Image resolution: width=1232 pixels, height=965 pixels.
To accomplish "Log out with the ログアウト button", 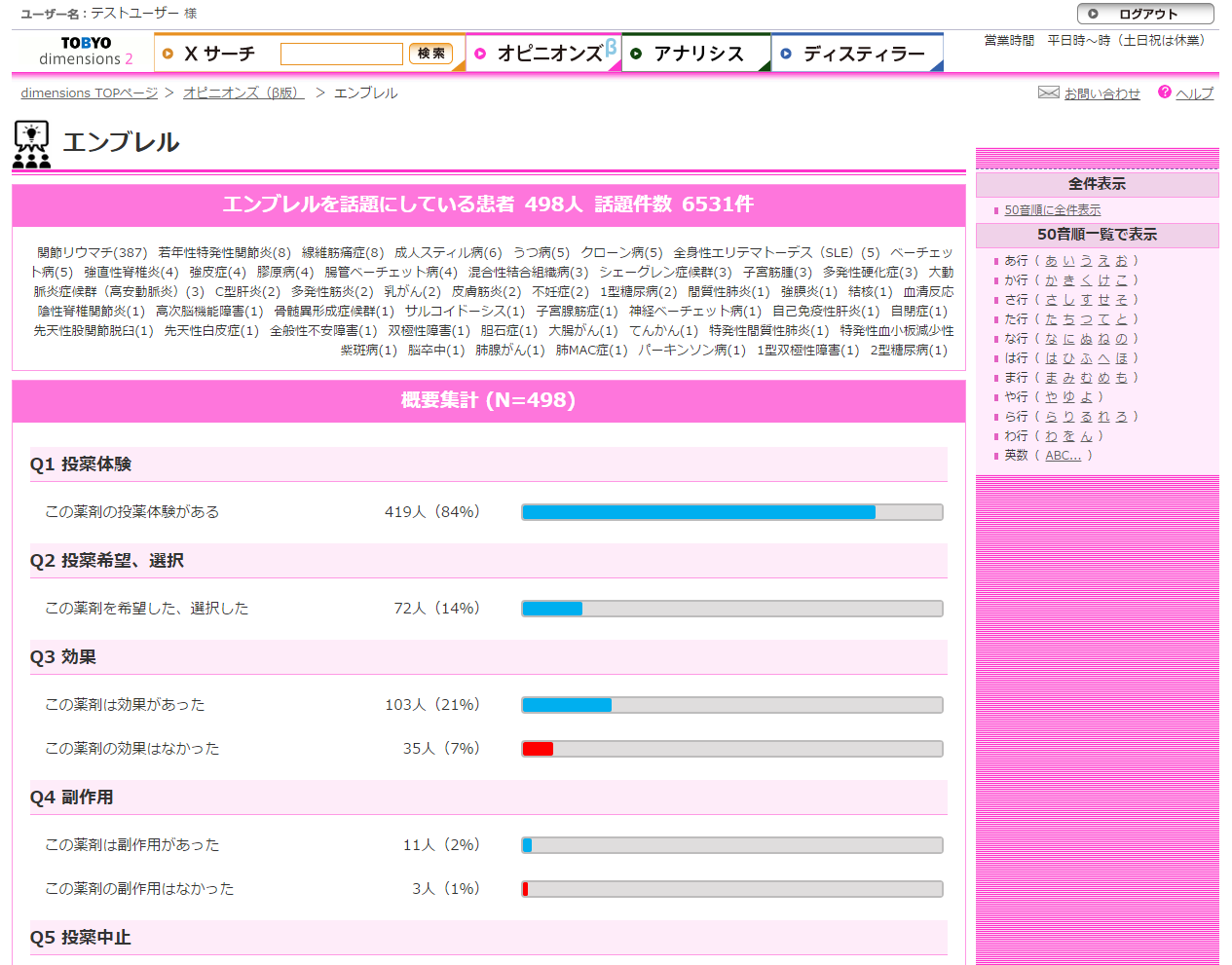I will pos(1145,14).
